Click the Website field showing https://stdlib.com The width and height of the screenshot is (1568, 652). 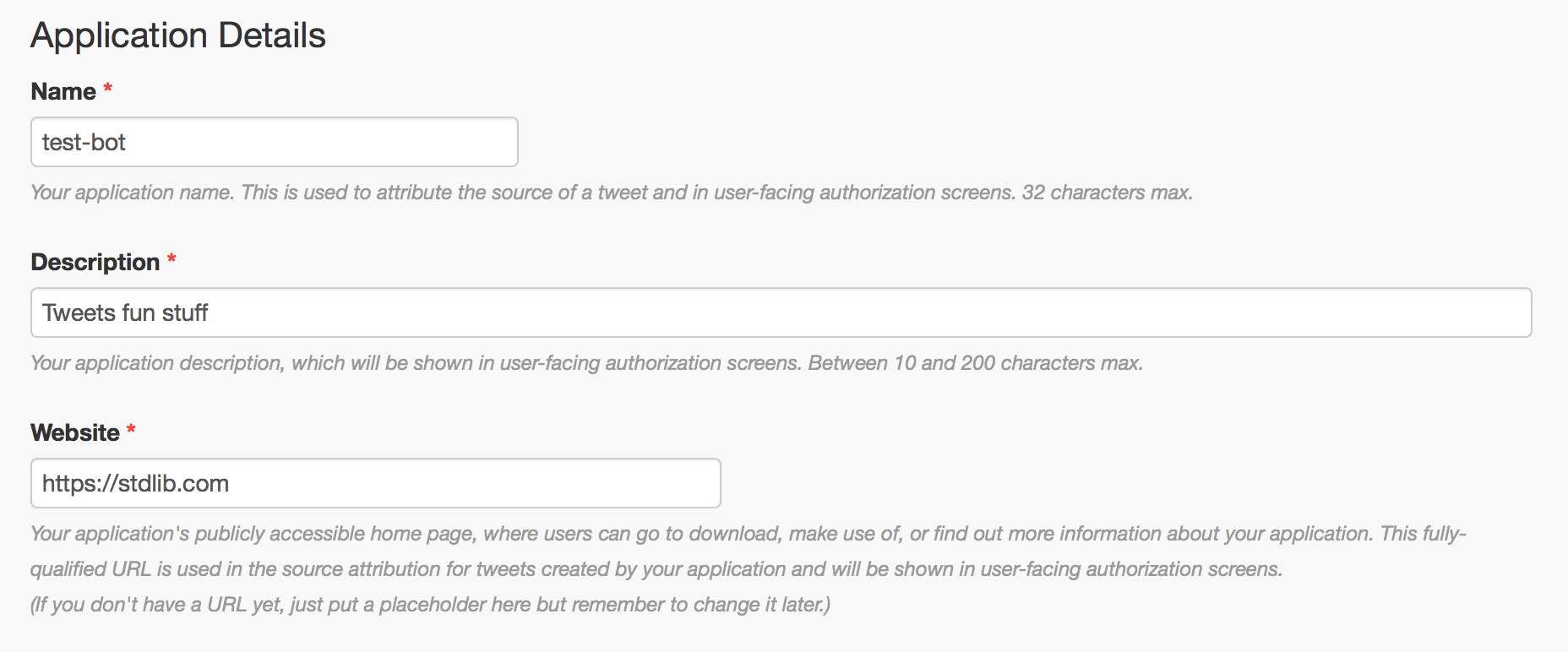coord(376,483)
